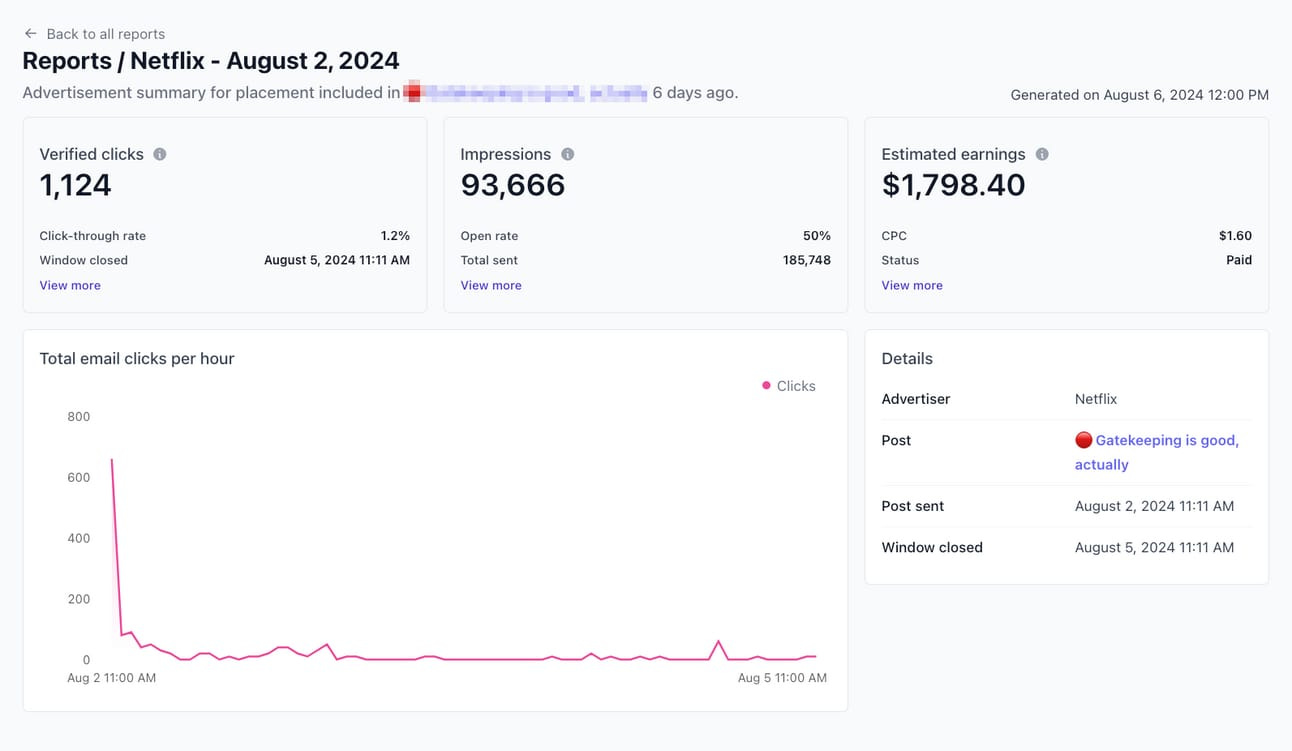Open View more under Impressions
Viewport: 1292px width, 751px height.
pos(491,285)
